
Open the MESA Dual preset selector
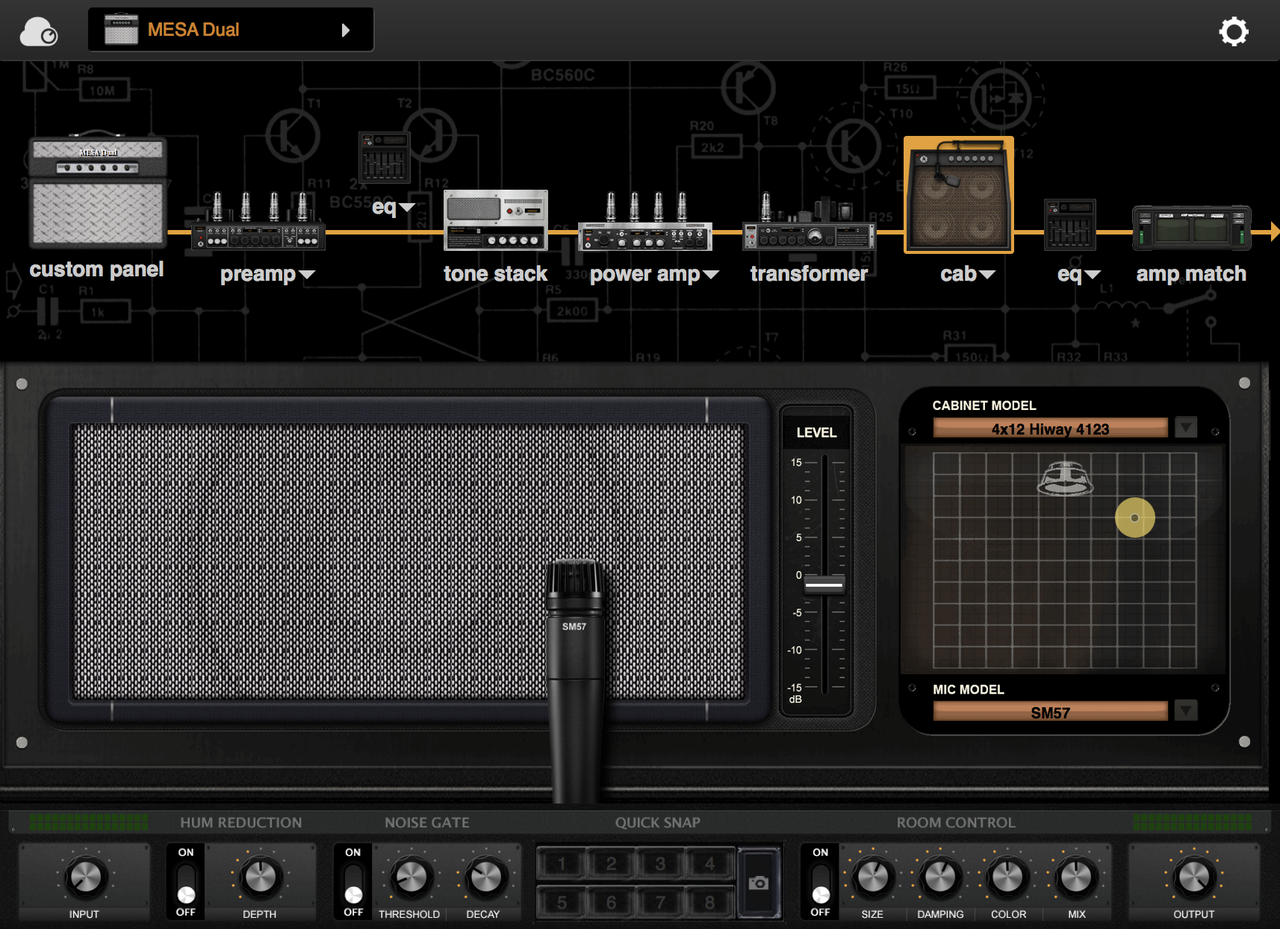[x=230, y=30]
